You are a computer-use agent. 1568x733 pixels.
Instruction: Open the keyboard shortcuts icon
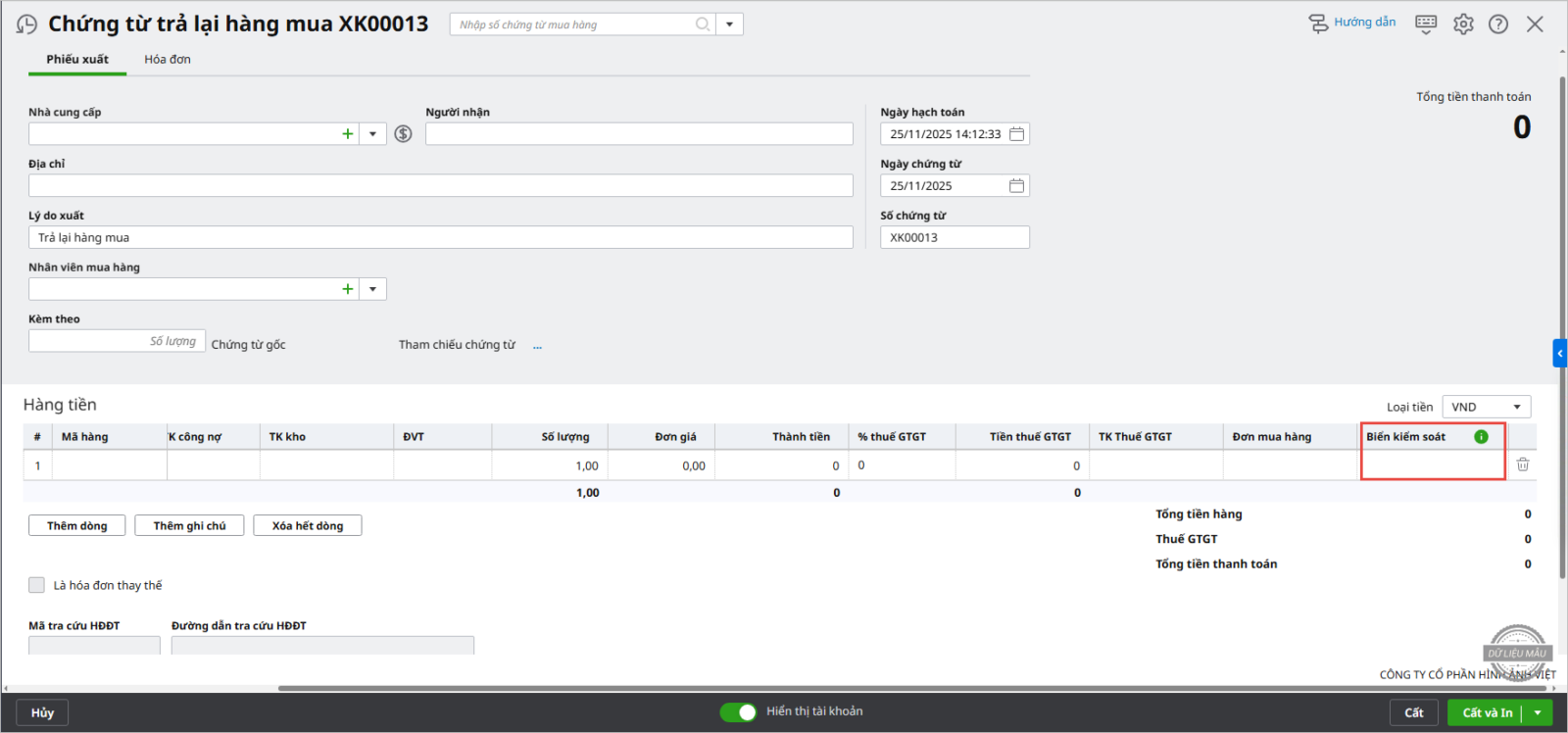(1426, 24)
